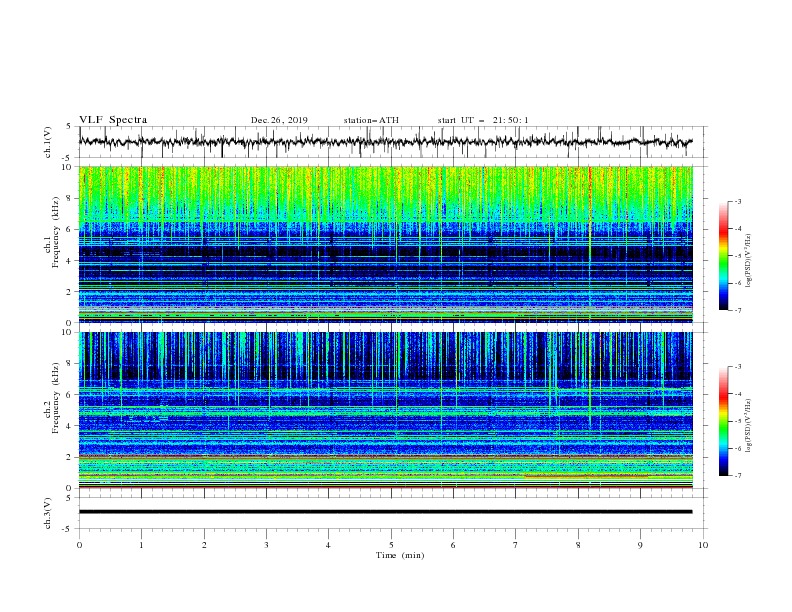Click the "-3" tick on ch.1 colorbar
The image size is (792, 612).
tap(737, 201)
